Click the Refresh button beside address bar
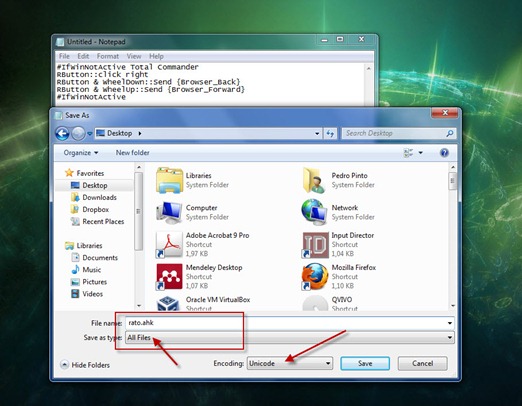The image size is (522, 406). pos(330,134)
